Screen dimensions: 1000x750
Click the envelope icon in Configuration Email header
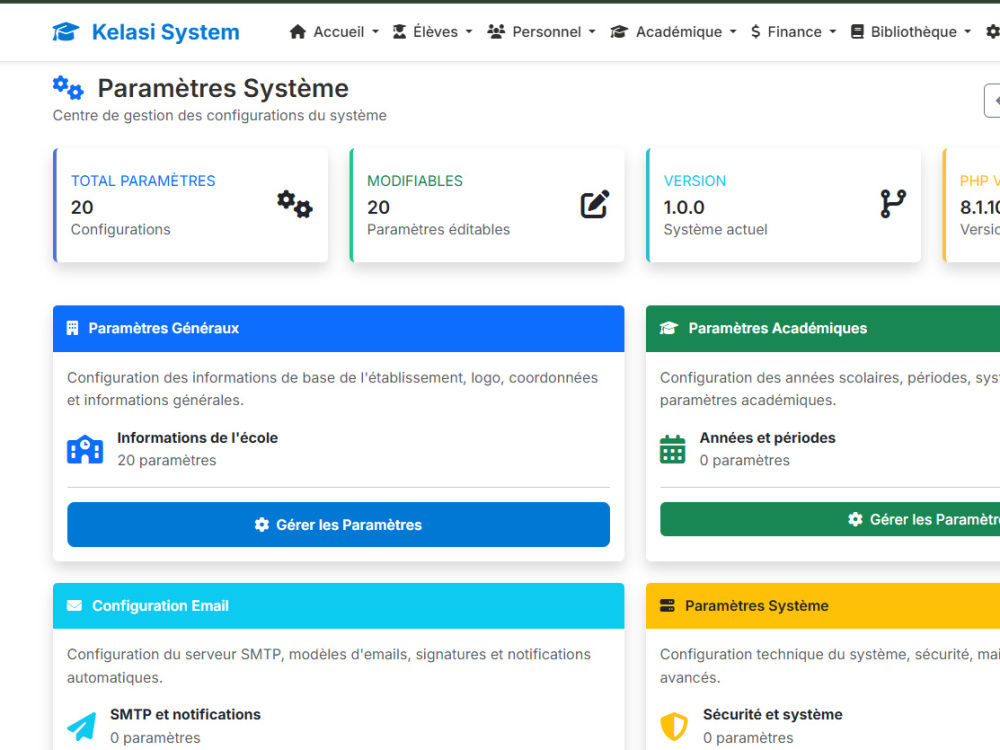(74, 606)
